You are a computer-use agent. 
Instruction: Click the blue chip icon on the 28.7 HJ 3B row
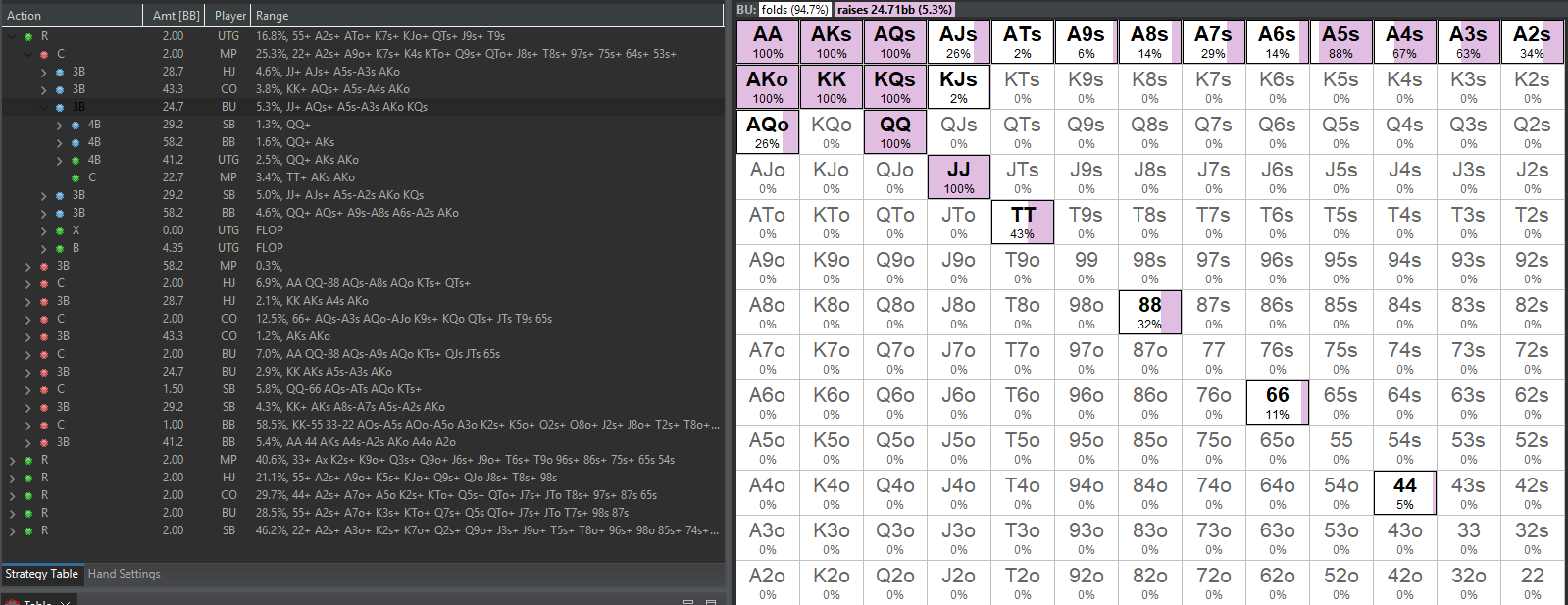click(x=60, y=72)
